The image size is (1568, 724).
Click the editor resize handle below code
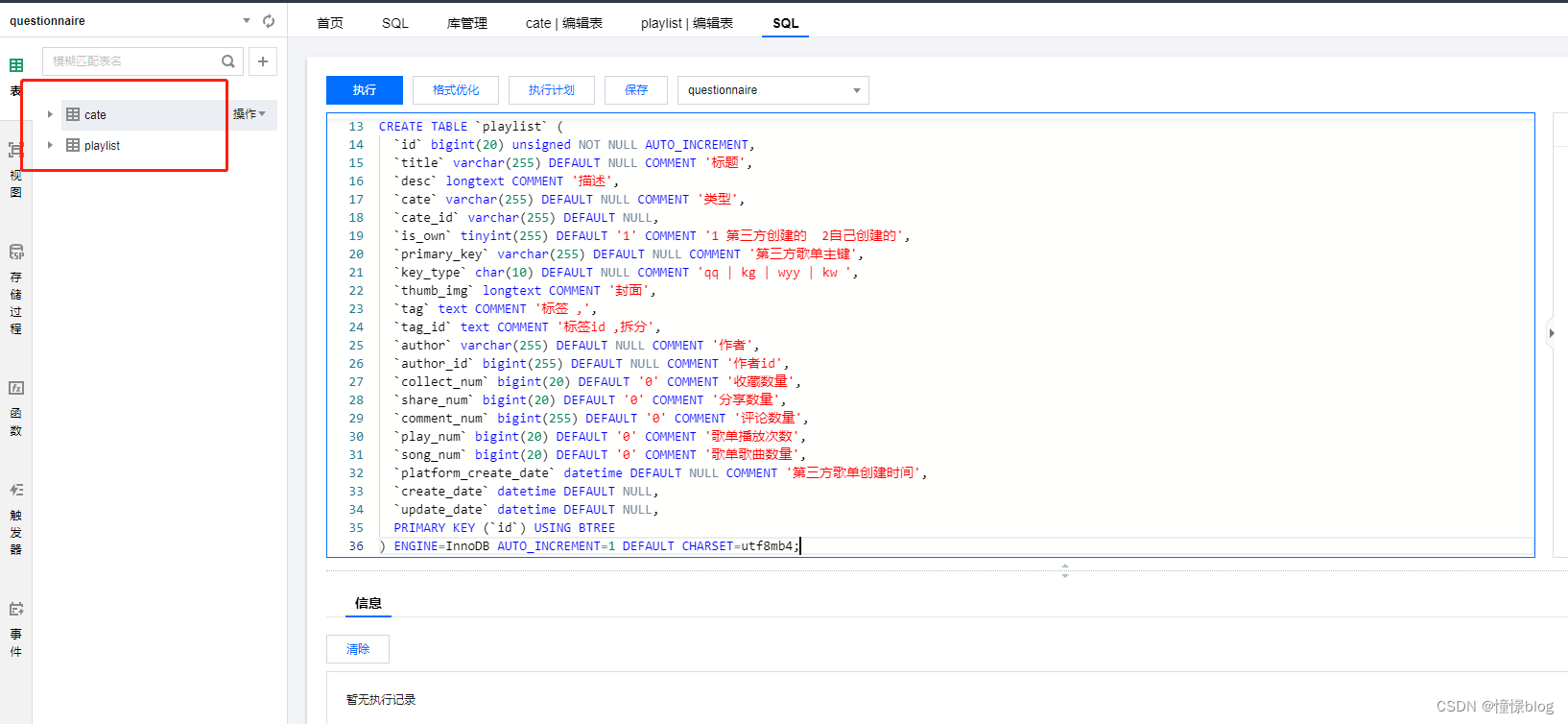pos(1065,570)
